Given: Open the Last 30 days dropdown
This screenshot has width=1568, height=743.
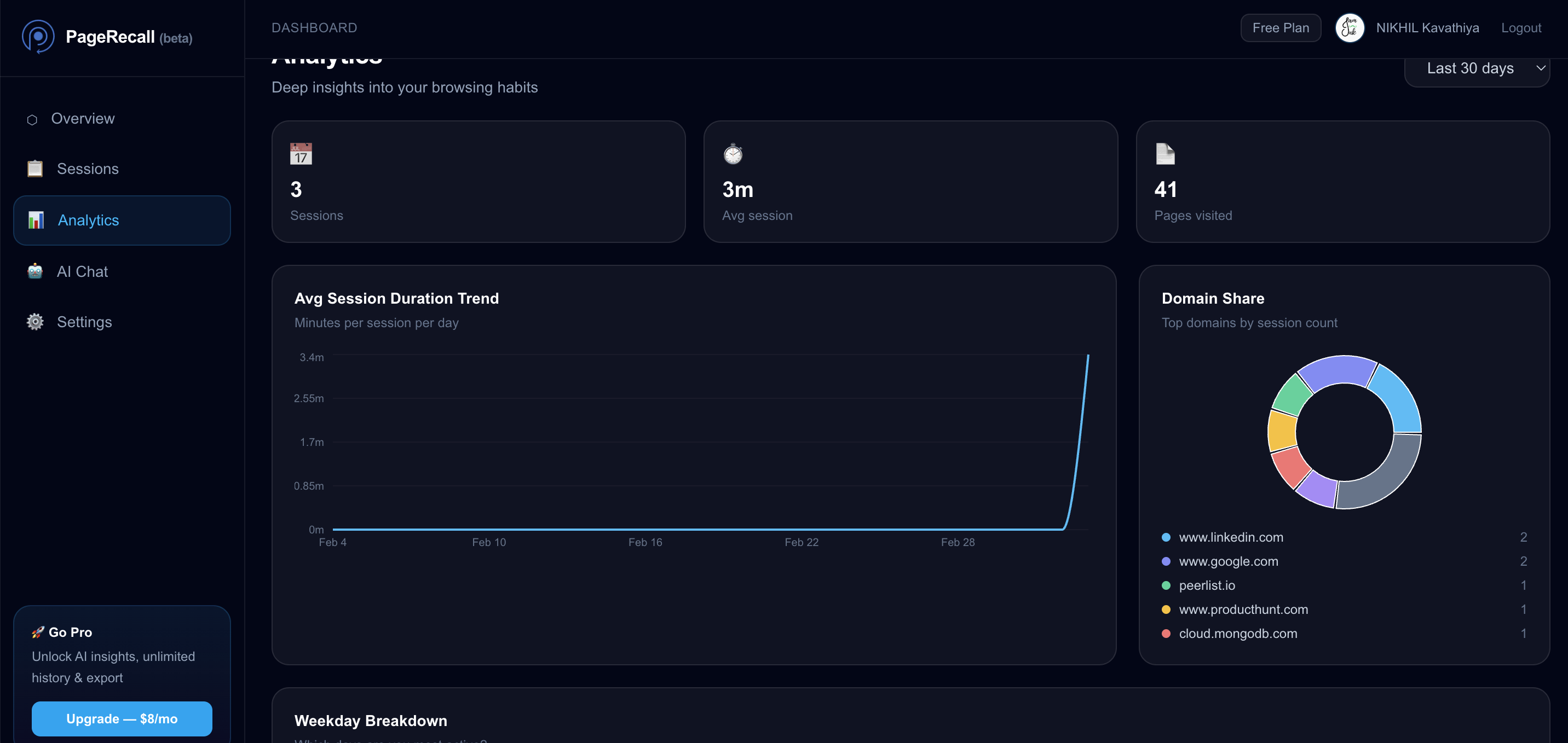Looking at the screenshot, I should (x=1469, y=68).
